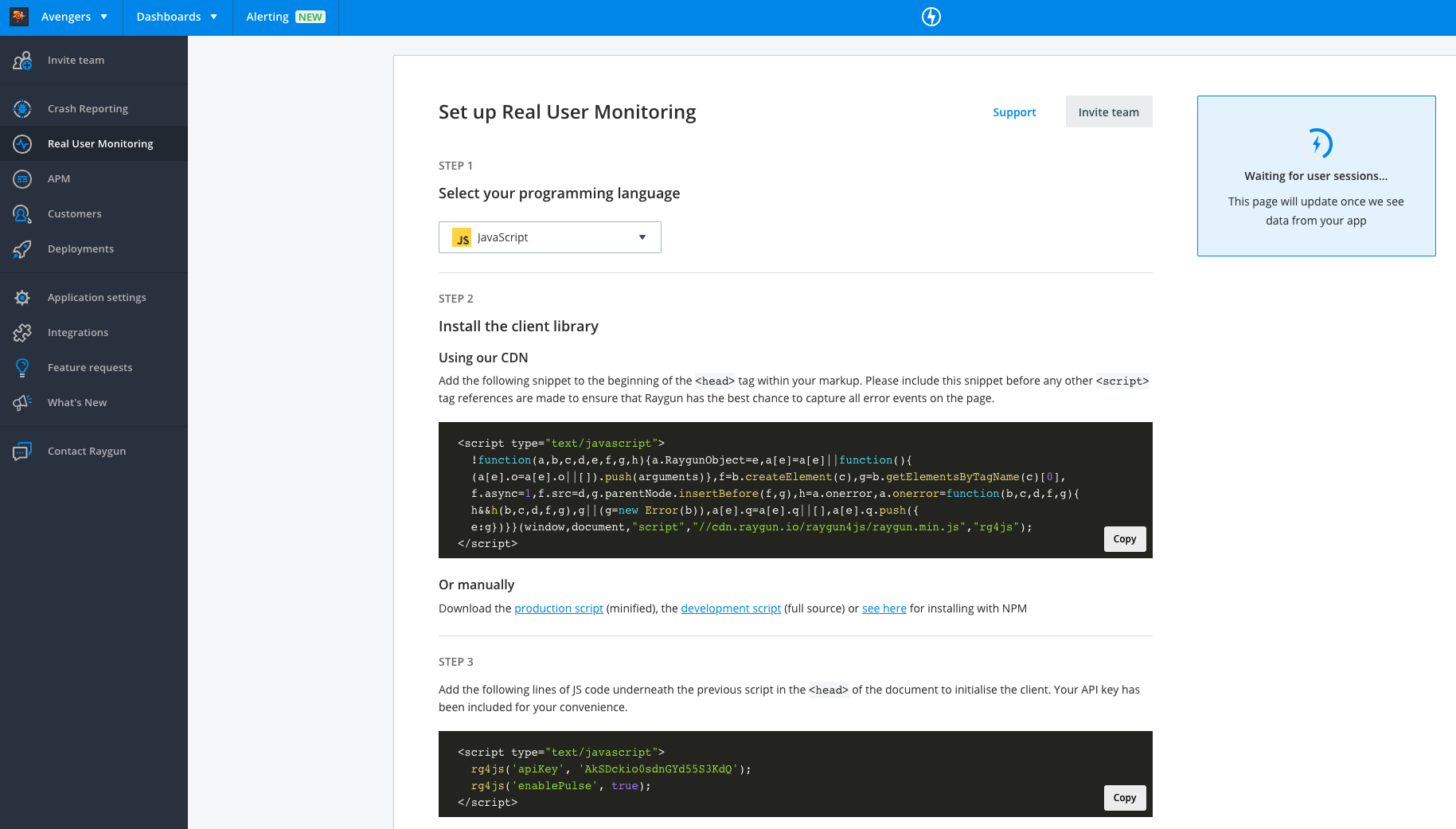The width and height of the screenshot is (1456, 829).
Task: Click the Integrations puzzle piece icon
Action: (22, 333)
